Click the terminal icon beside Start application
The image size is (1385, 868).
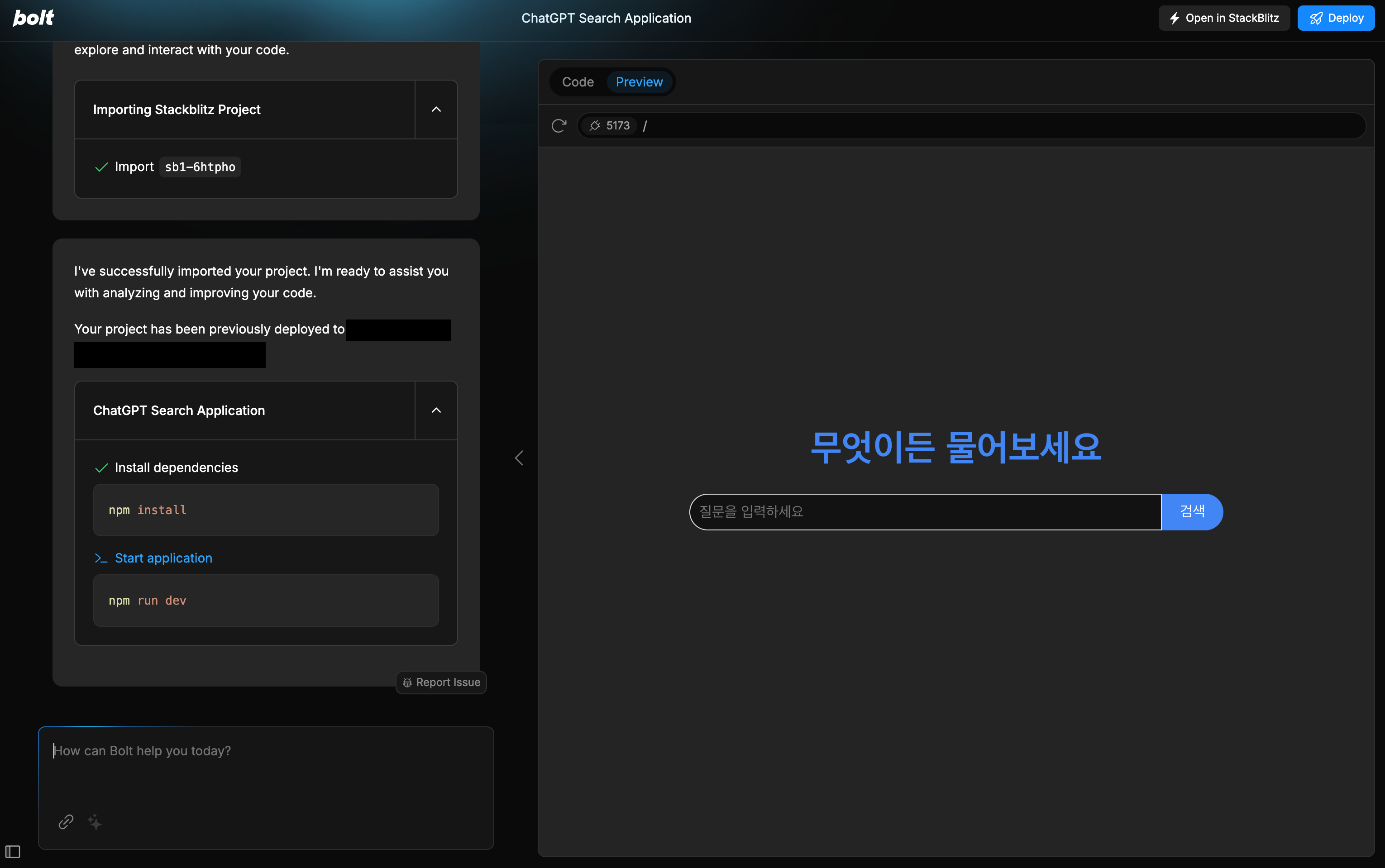(101, 558)
